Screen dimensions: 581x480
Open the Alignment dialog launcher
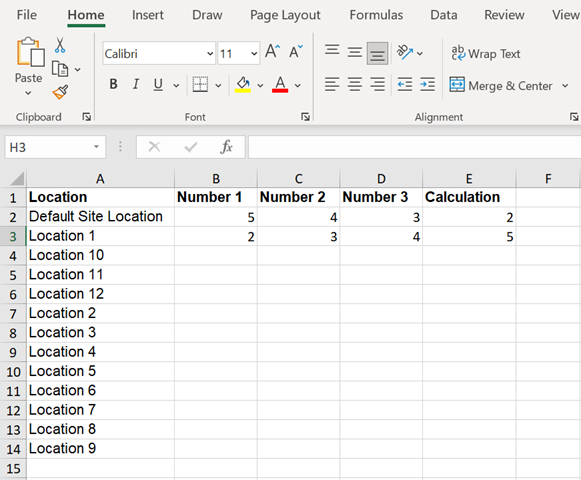[x=574, y=117]
